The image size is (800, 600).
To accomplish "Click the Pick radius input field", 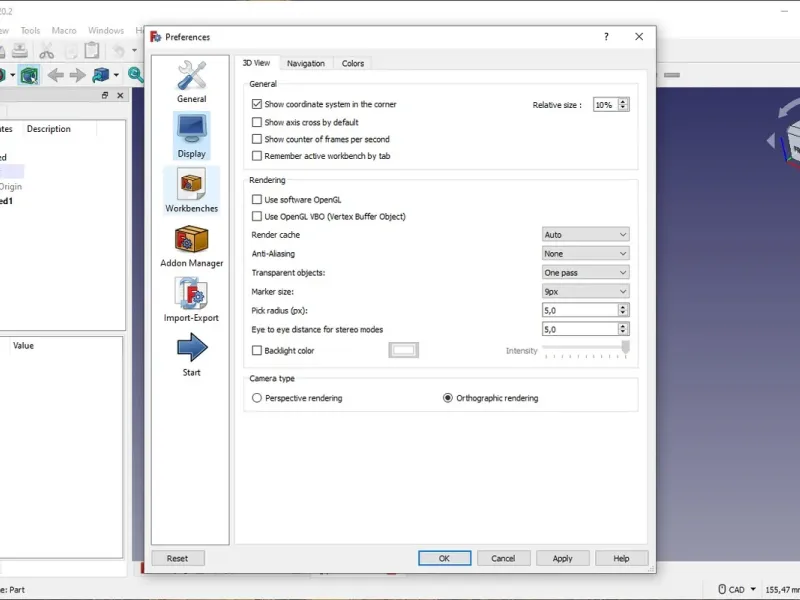I will pyautogui.click(x=580, y=310).
